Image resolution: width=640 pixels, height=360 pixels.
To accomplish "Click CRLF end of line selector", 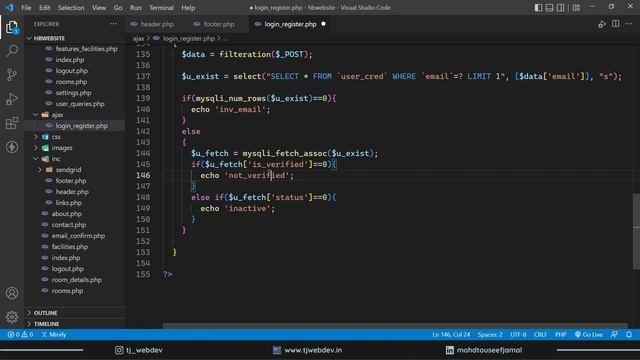I will [x=540, y=335].
